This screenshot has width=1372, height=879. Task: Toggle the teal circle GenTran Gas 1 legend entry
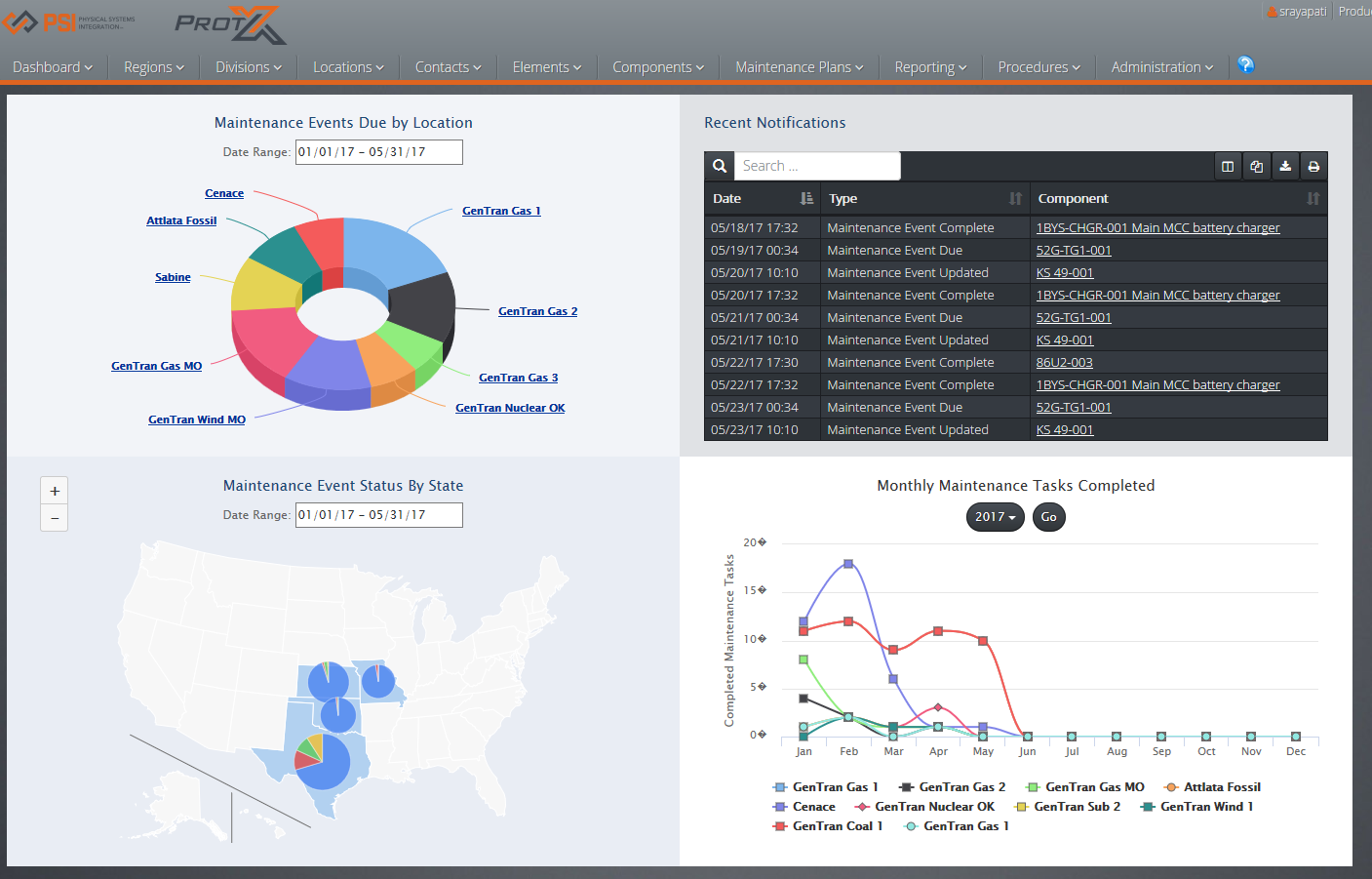click(x=957, y=826)
